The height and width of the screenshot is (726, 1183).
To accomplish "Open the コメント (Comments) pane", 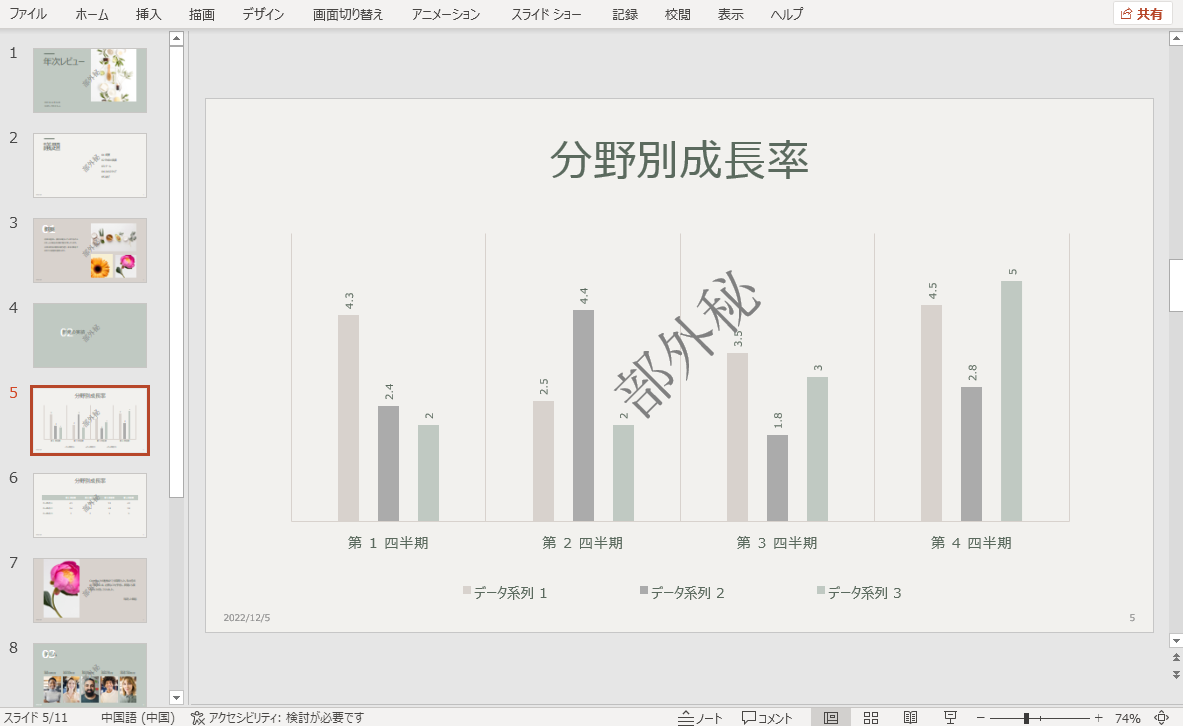I will pos(764,716).
